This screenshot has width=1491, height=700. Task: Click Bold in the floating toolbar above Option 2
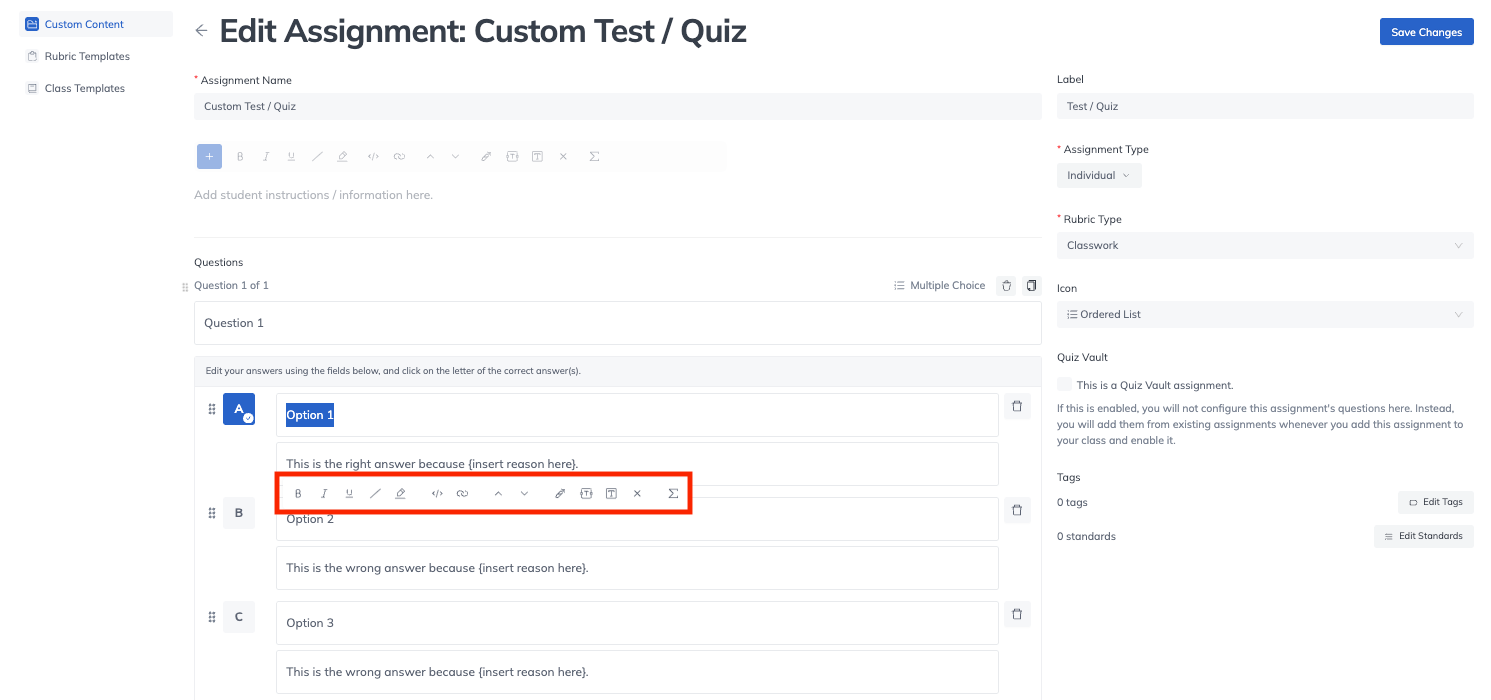click(x=298, y=494)
